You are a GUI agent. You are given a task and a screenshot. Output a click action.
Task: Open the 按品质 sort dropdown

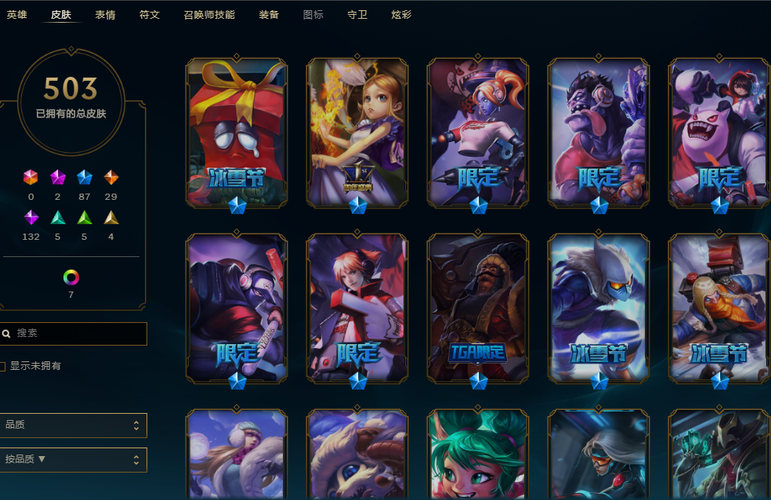(73, 460)
